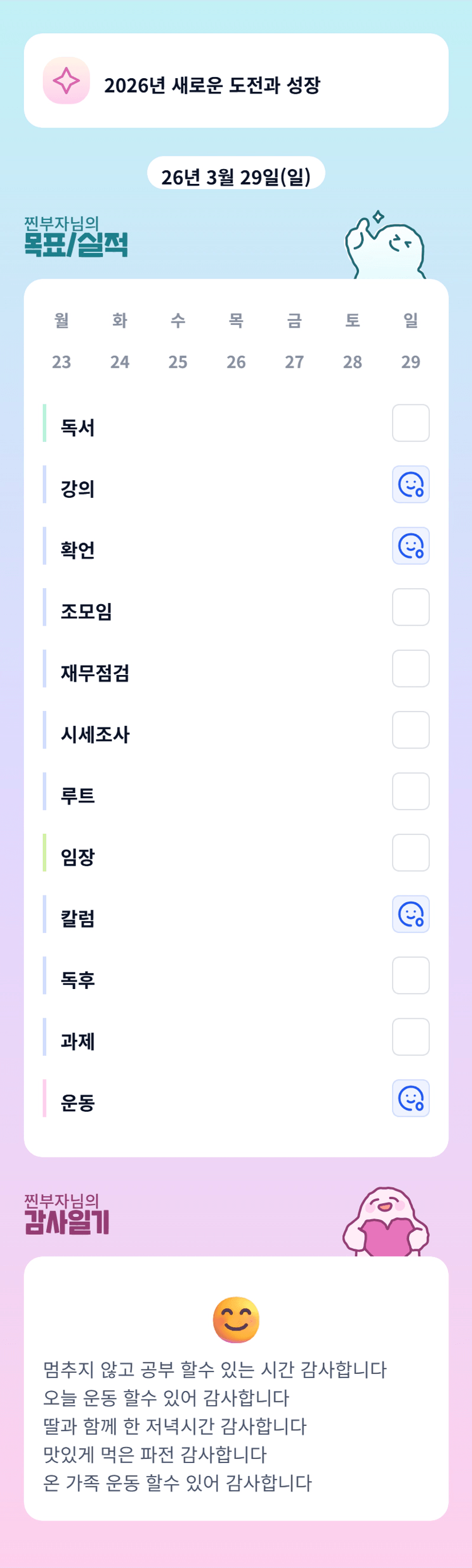Image resolution: width=472 pixels, height=1568 pixels.
Task: Click the pink color bar beside 운동
Action: click(x=45, y=1098)
